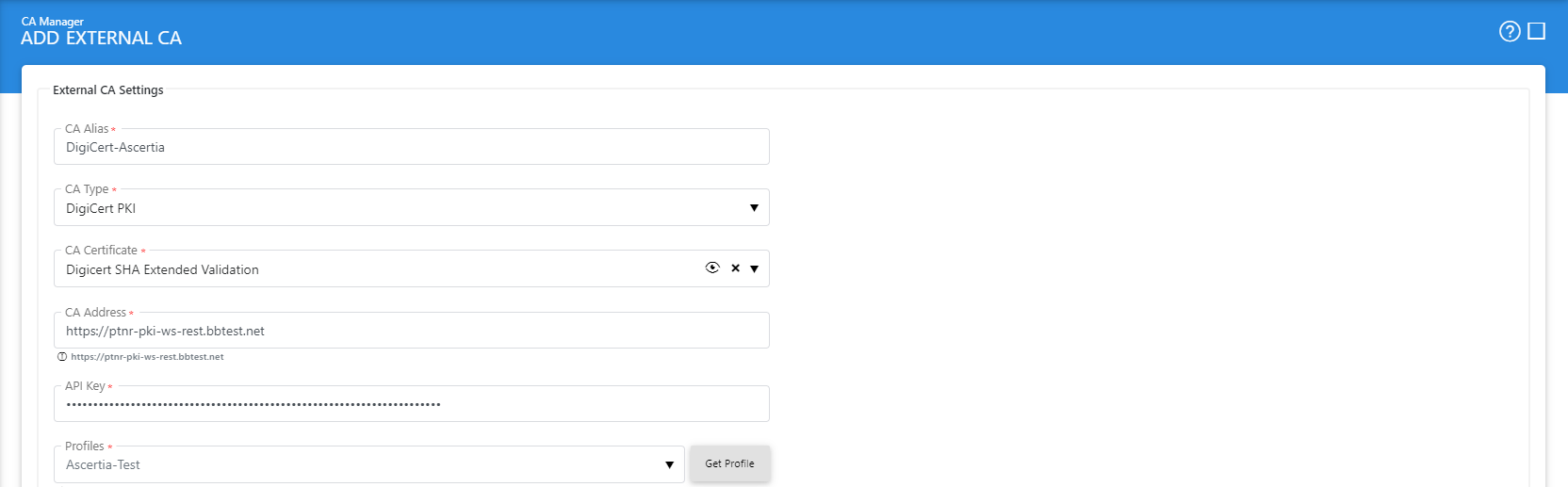Click the DigiCert PKI selected value
Image resolution: width=1568 pixels, height=487 pixels.
pos(101,209)
